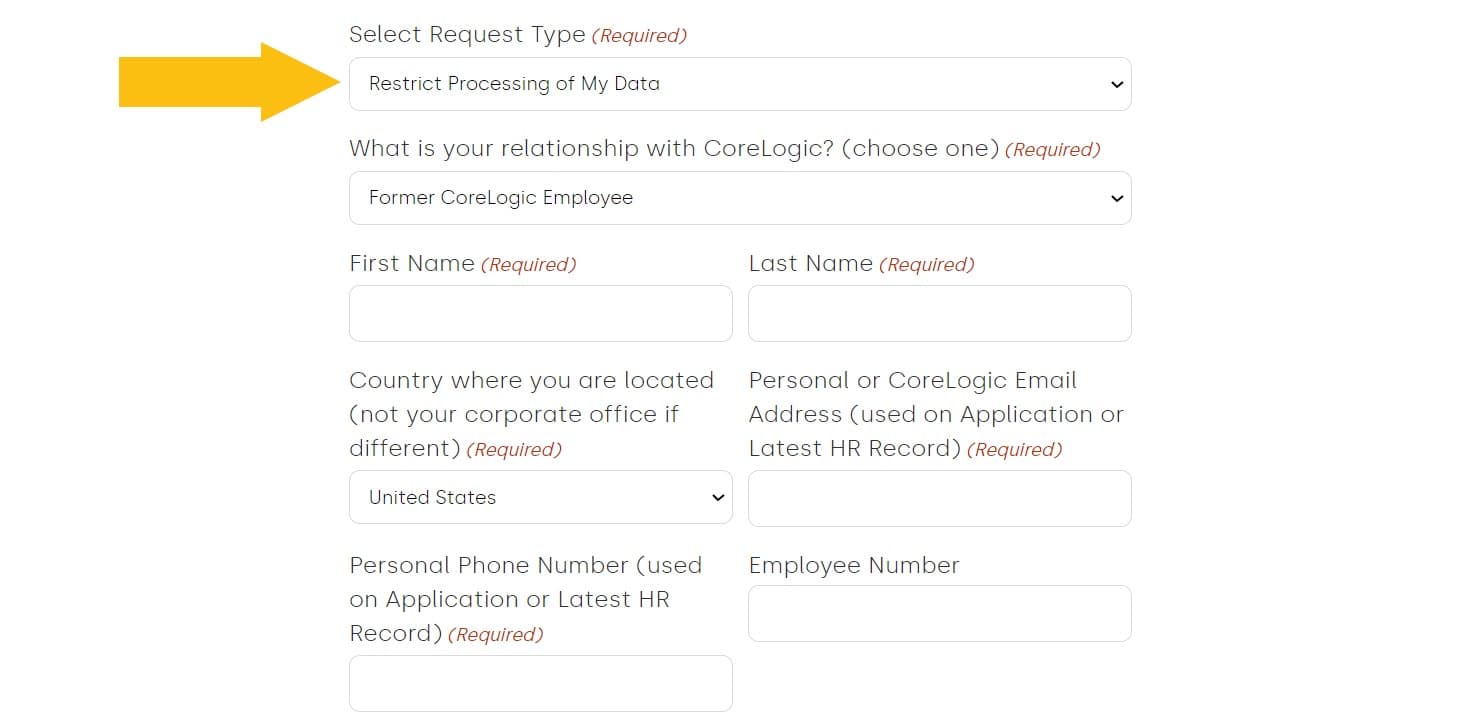Click the "Employee Number" label text
This screenshot has height=723, width=1460.
(x=853, y=566)
